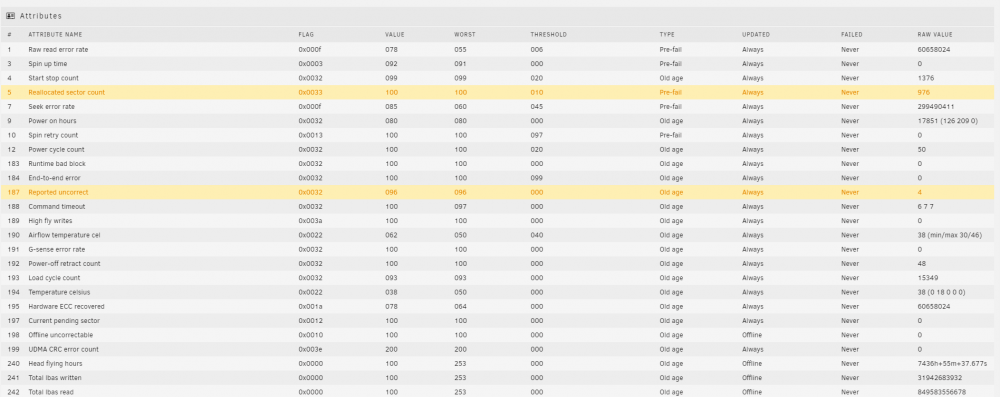
Task: Click the raw value 849583556678
Action: tap(941, 392)
